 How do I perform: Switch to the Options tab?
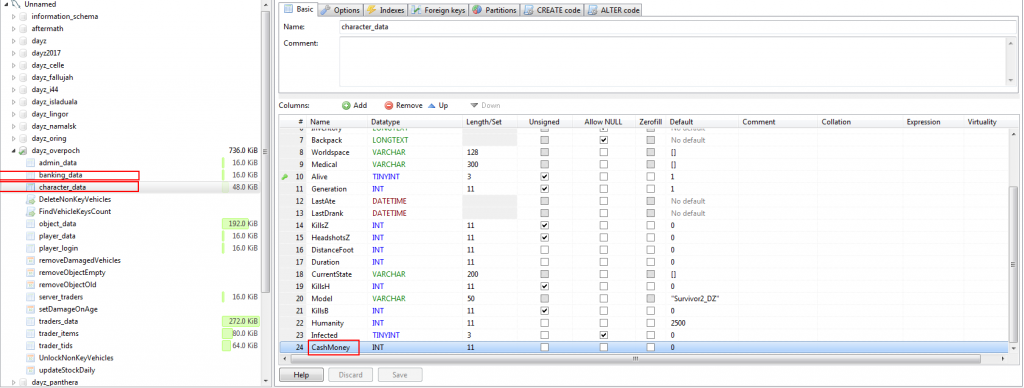click(x=340, y=10)
